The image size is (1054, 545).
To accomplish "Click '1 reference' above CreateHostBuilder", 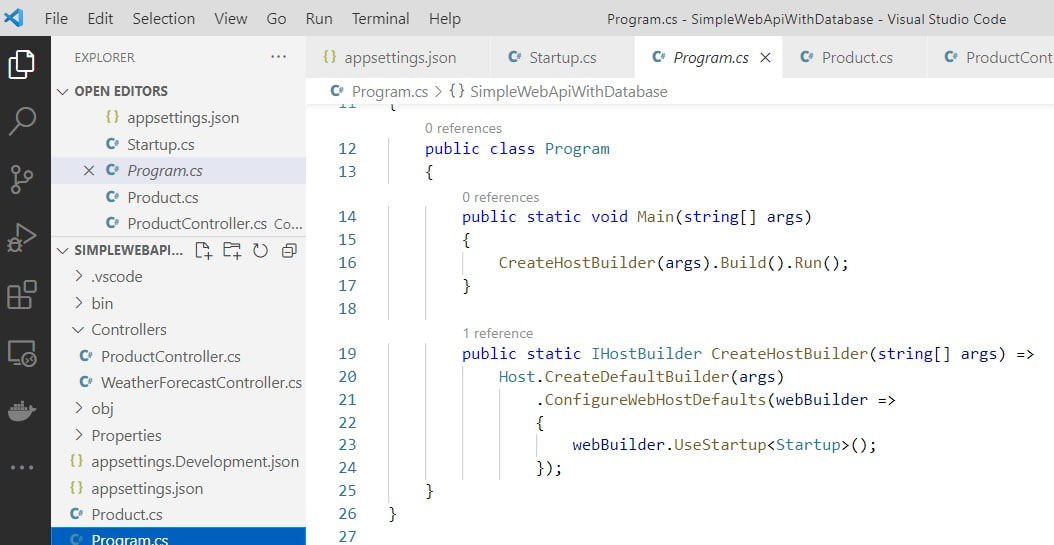I will [x=497, y=333].
